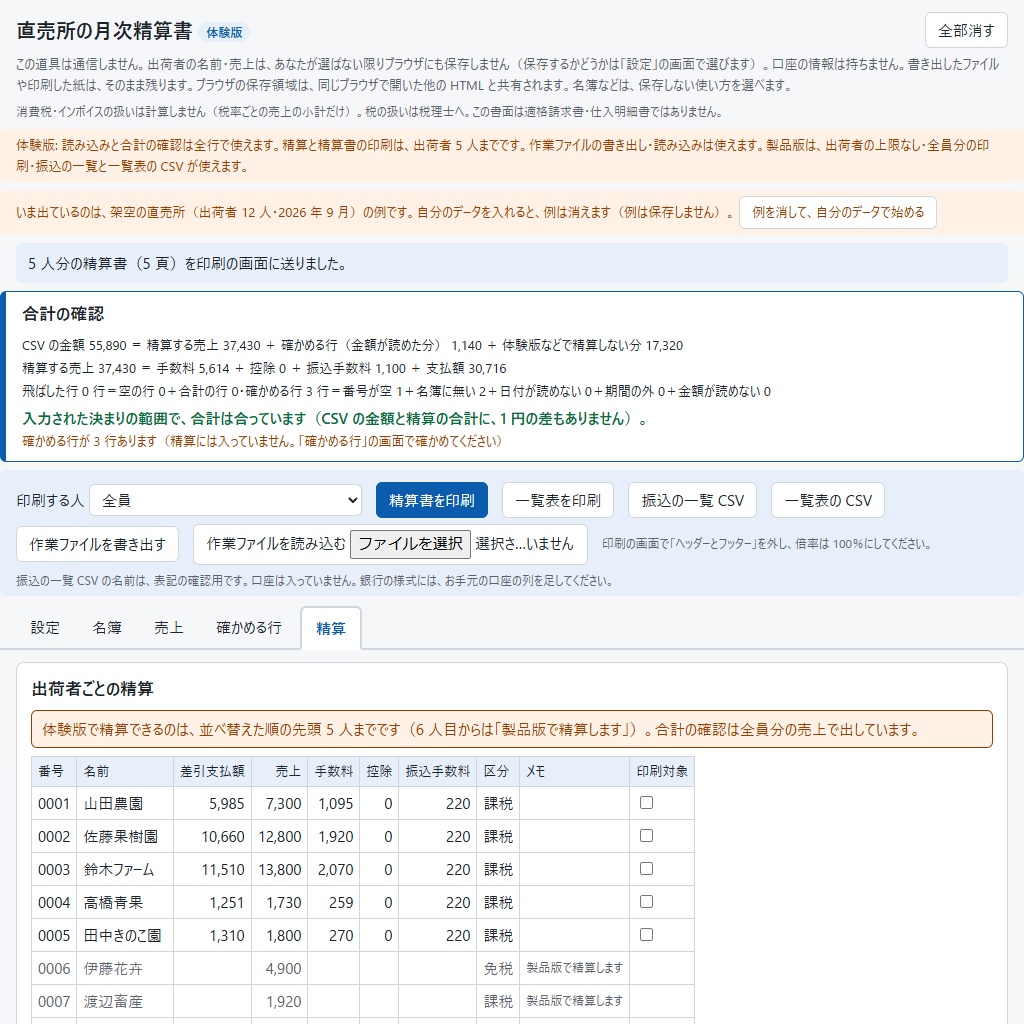The width and height of the screenshot is (1024, 1024).
Task: Click the 5,985 payment amount cell
Action: click(212, 803)
